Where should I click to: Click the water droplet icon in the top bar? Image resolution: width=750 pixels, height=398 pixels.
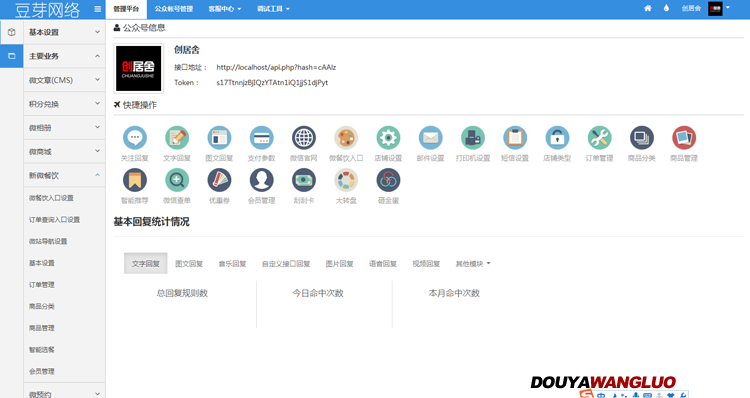[666, 8]
